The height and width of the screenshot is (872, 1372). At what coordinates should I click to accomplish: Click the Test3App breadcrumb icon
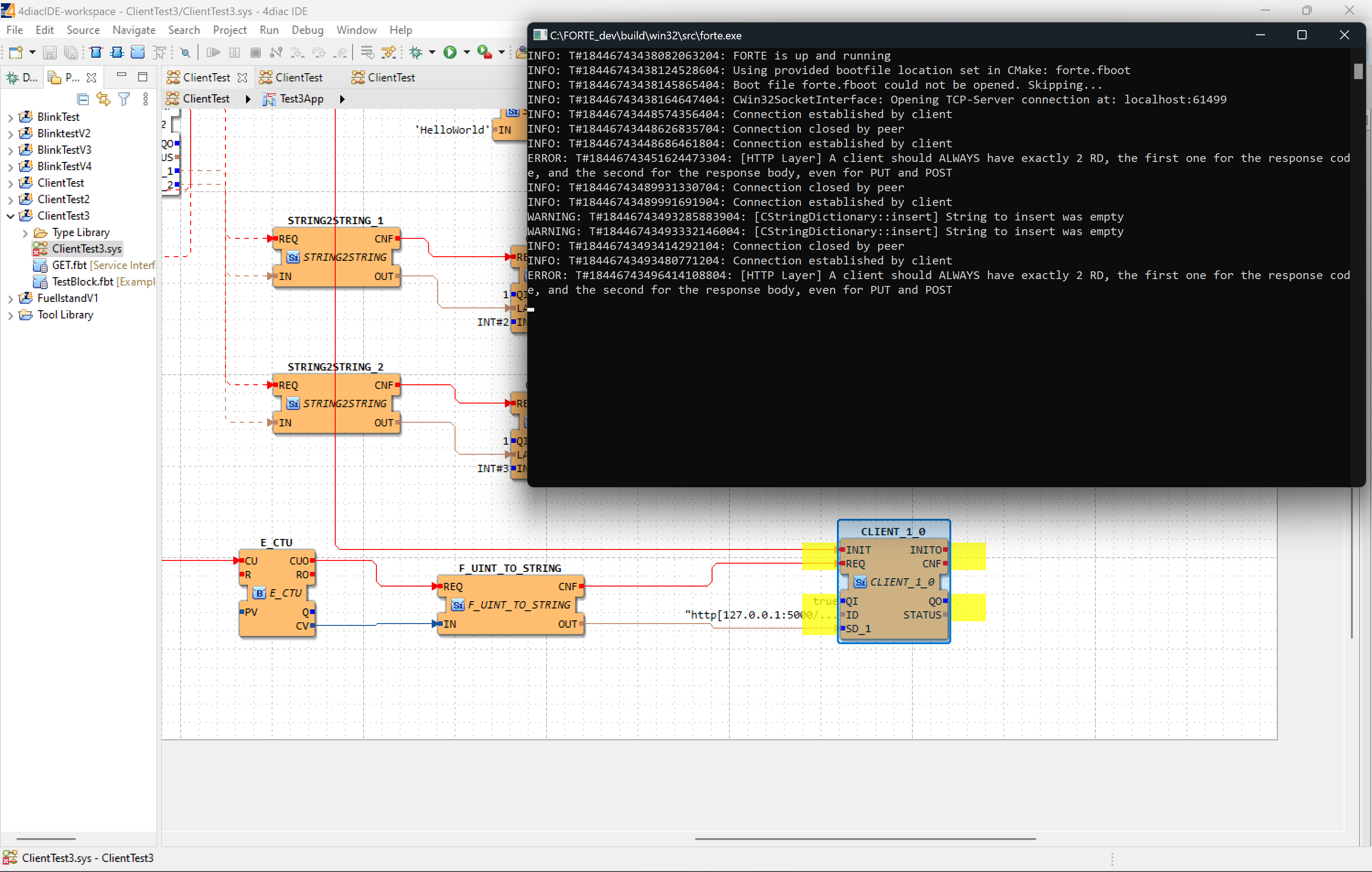click(269, 99)
